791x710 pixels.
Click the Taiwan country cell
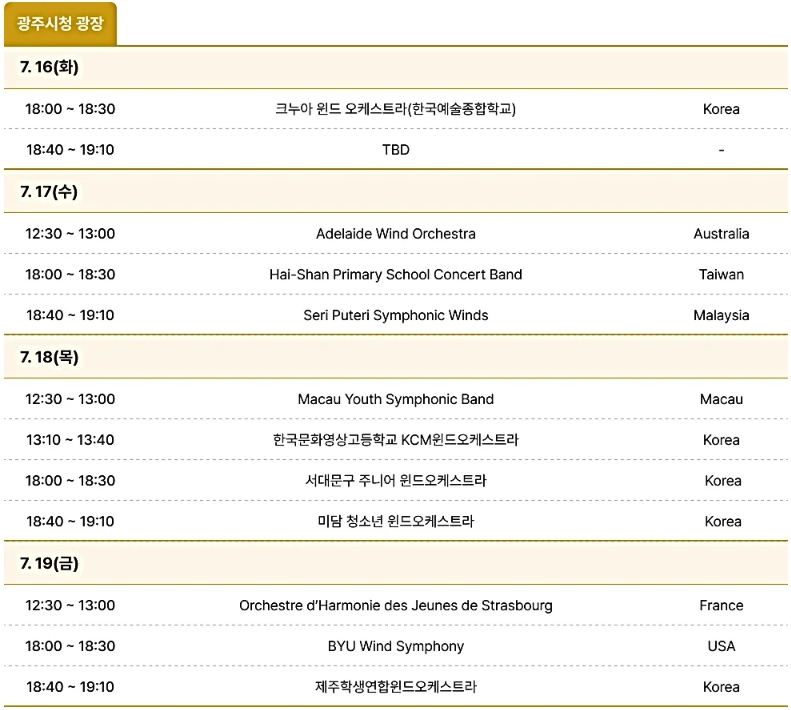(721, 275)
